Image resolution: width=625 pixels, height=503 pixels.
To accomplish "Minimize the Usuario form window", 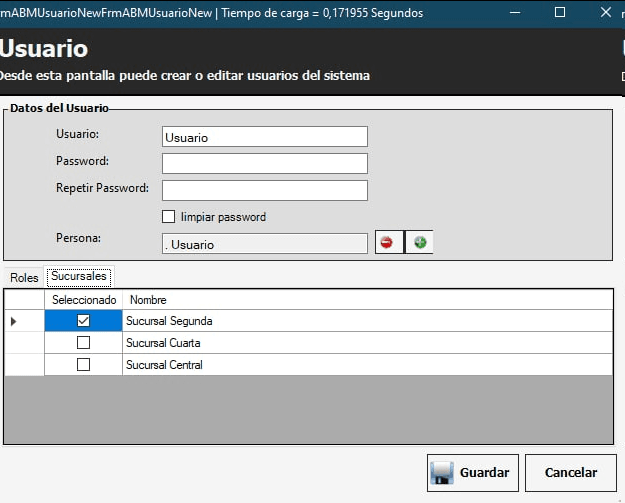I will [x=514, y=13].
